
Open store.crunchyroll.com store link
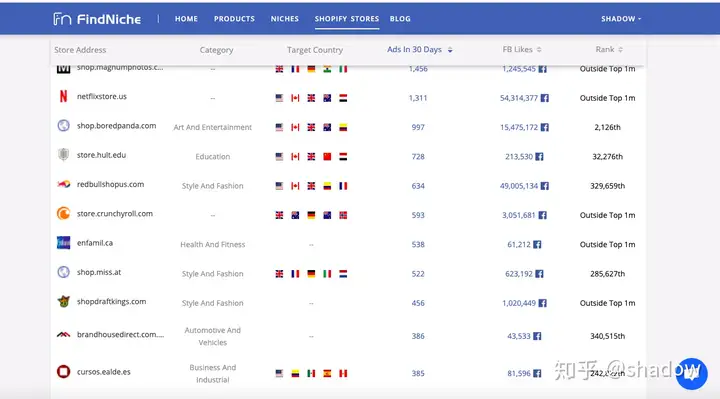click(x=115, y=214)
